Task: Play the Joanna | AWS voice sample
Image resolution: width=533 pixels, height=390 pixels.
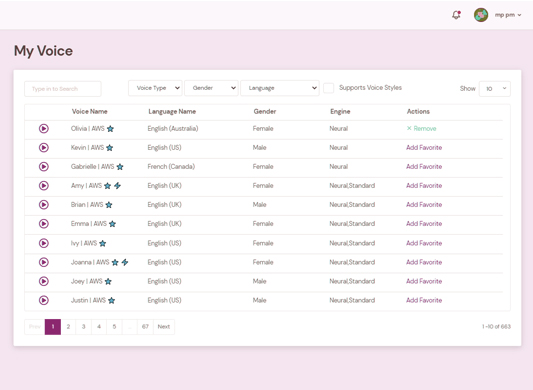Action: [x=44, y=262]
